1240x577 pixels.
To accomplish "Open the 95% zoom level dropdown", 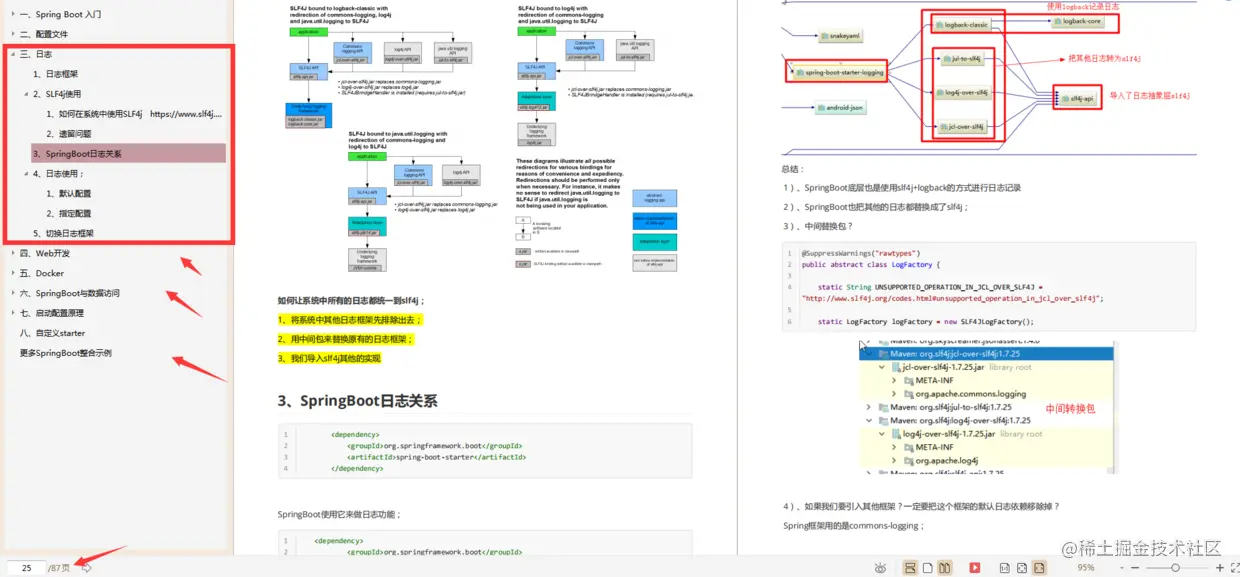I will (1121, 568).
